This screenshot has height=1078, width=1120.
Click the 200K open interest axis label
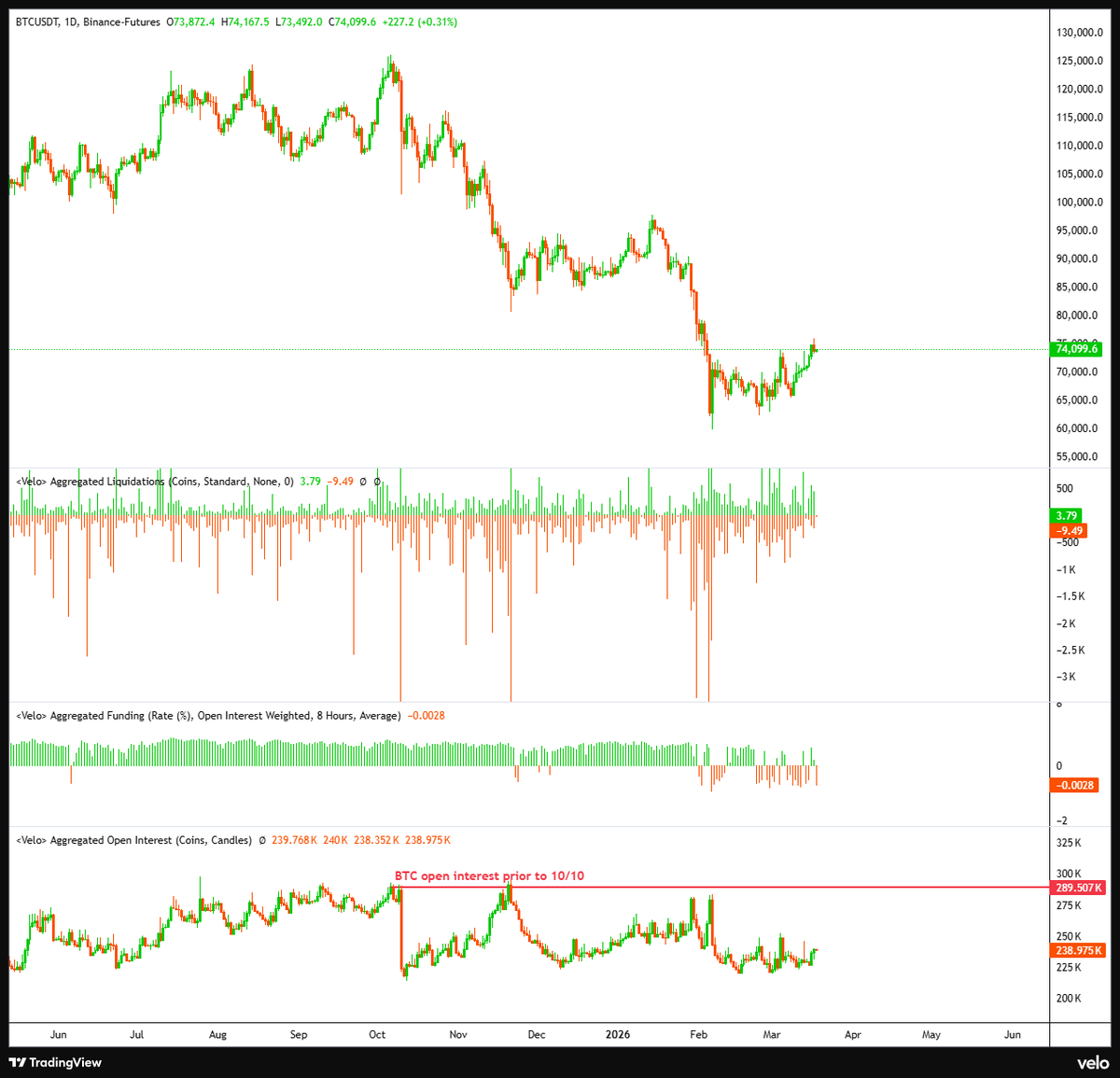tap(1069, 998)
